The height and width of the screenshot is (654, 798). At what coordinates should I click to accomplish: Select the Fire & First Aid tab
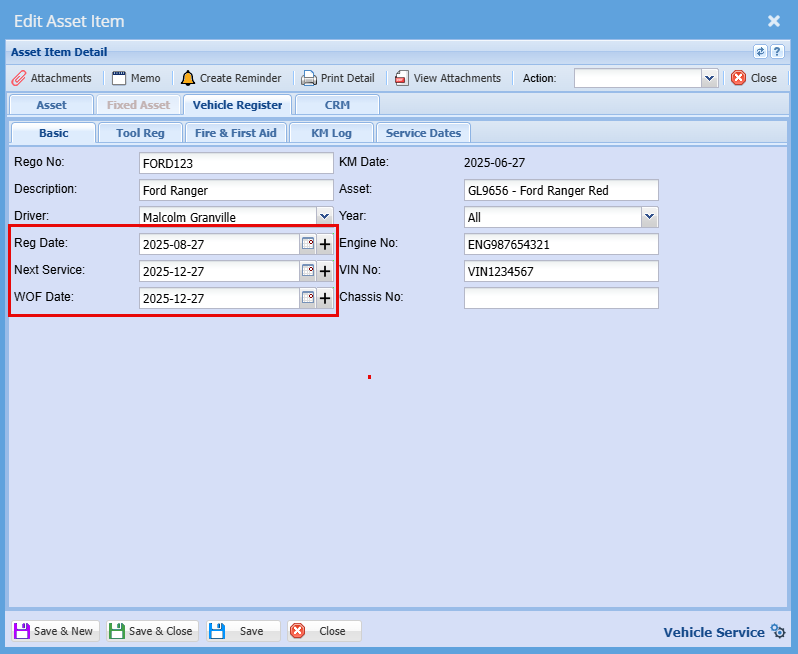[x=235, y=133]
